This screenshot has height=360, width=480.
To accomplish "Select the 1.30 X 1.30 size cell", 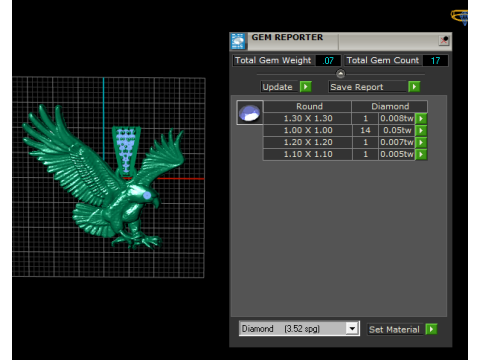I will pos(308,118).
